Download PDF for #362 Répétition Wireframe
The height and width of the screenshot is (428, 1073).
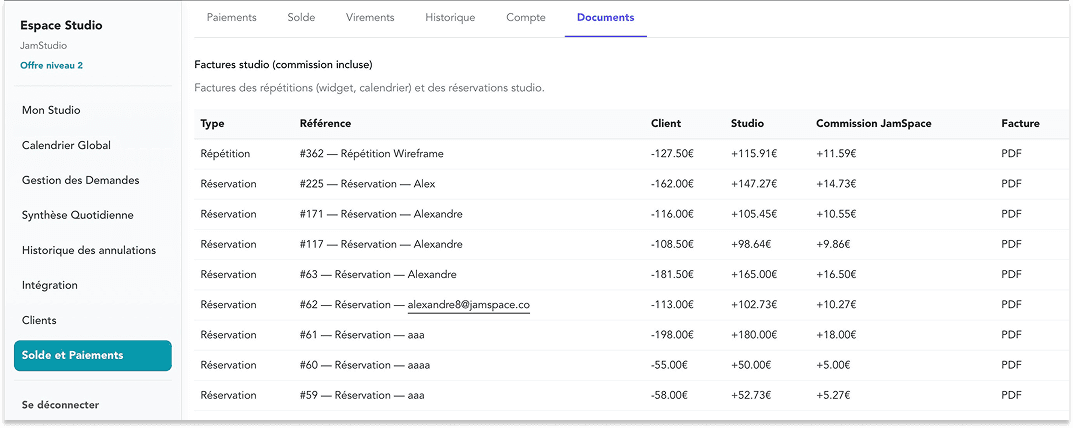(x=1011, y=154)
